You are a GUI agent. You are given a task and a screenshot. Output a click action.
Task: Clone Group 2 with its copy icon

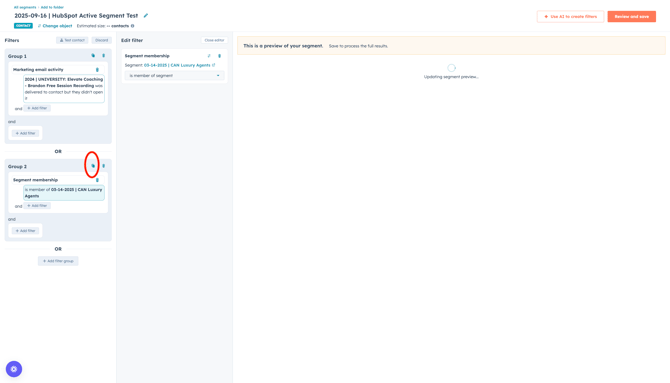click(93, 166)
